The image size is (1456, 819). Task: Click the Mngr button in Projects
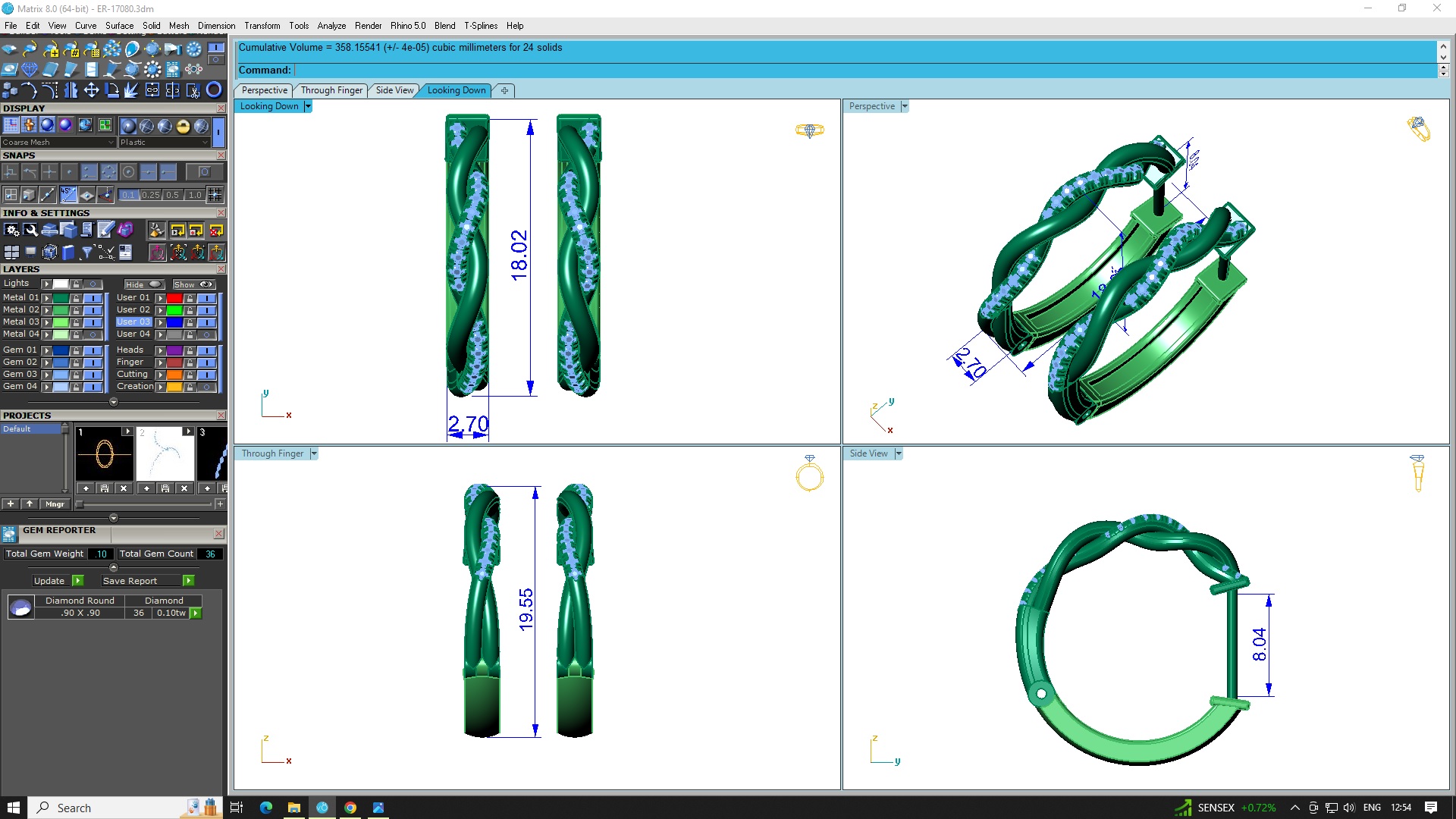55,504
